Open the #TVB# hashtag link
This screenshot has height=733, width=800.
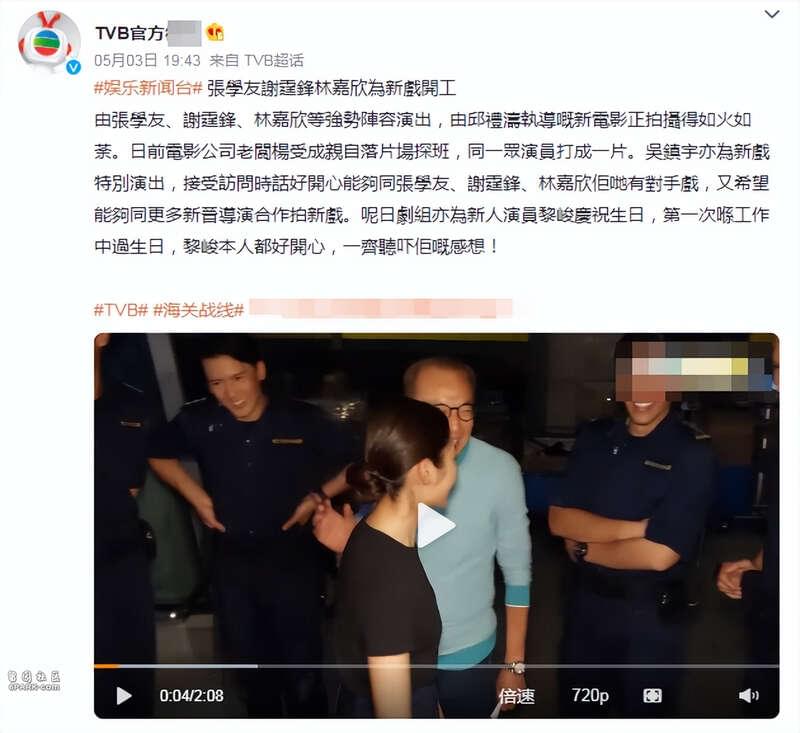click(x=121, y=310)
